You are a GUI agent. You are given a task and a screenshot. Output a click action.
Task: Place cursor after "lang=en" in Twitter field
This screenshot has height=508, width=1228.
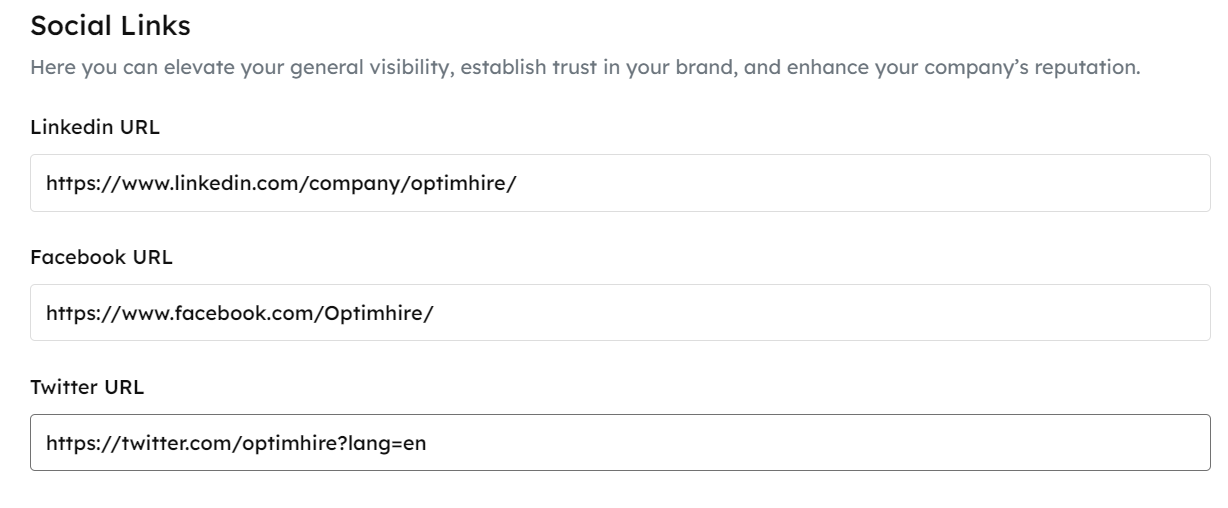(x=429, y=444)
